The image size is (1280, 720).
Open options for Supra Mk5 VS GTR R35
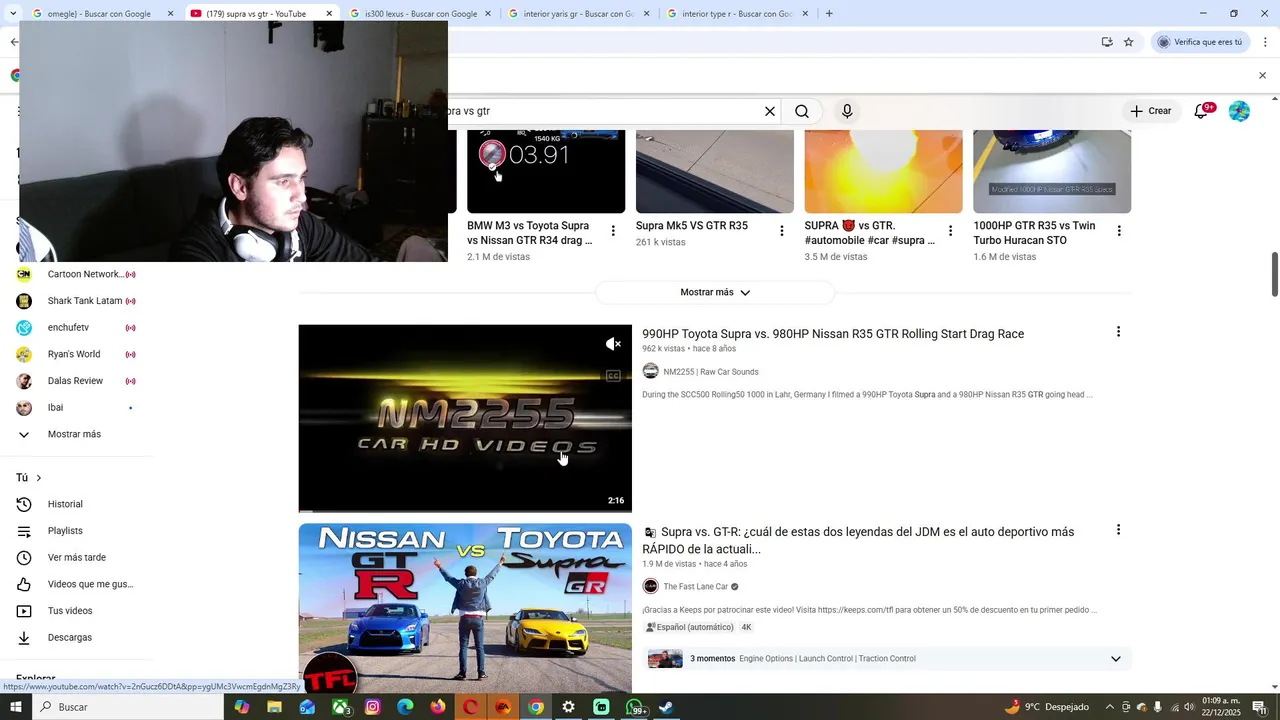pos(782,231)
